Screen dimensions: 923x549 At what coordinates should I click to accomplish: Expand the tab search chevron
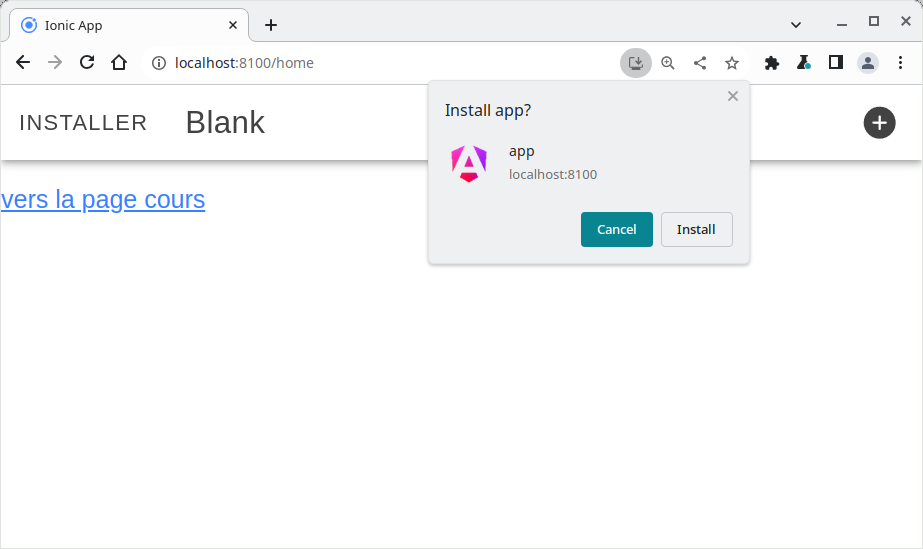point(796,24)
